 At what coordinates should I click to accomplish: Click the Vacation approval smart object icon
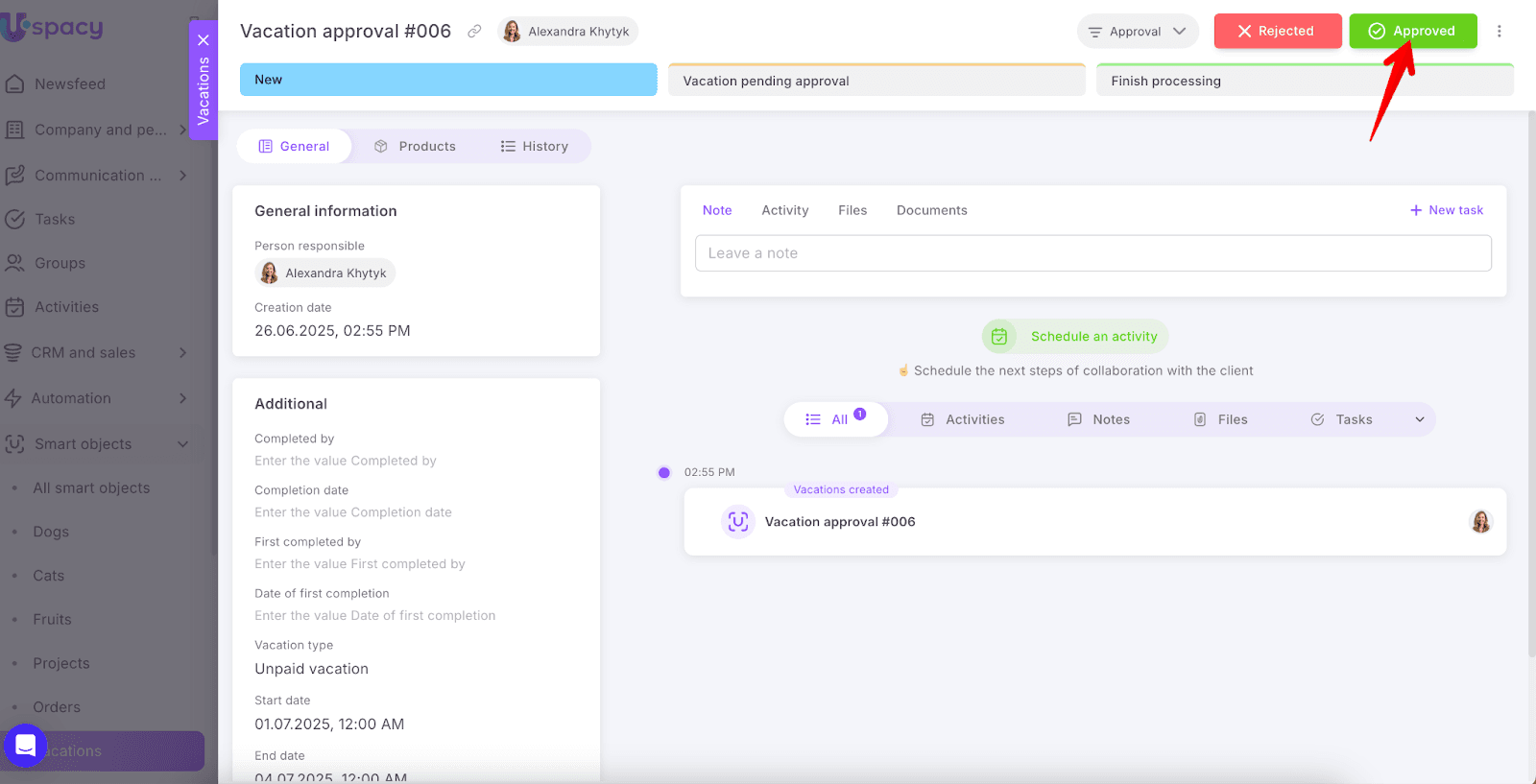tap(737, 522)
